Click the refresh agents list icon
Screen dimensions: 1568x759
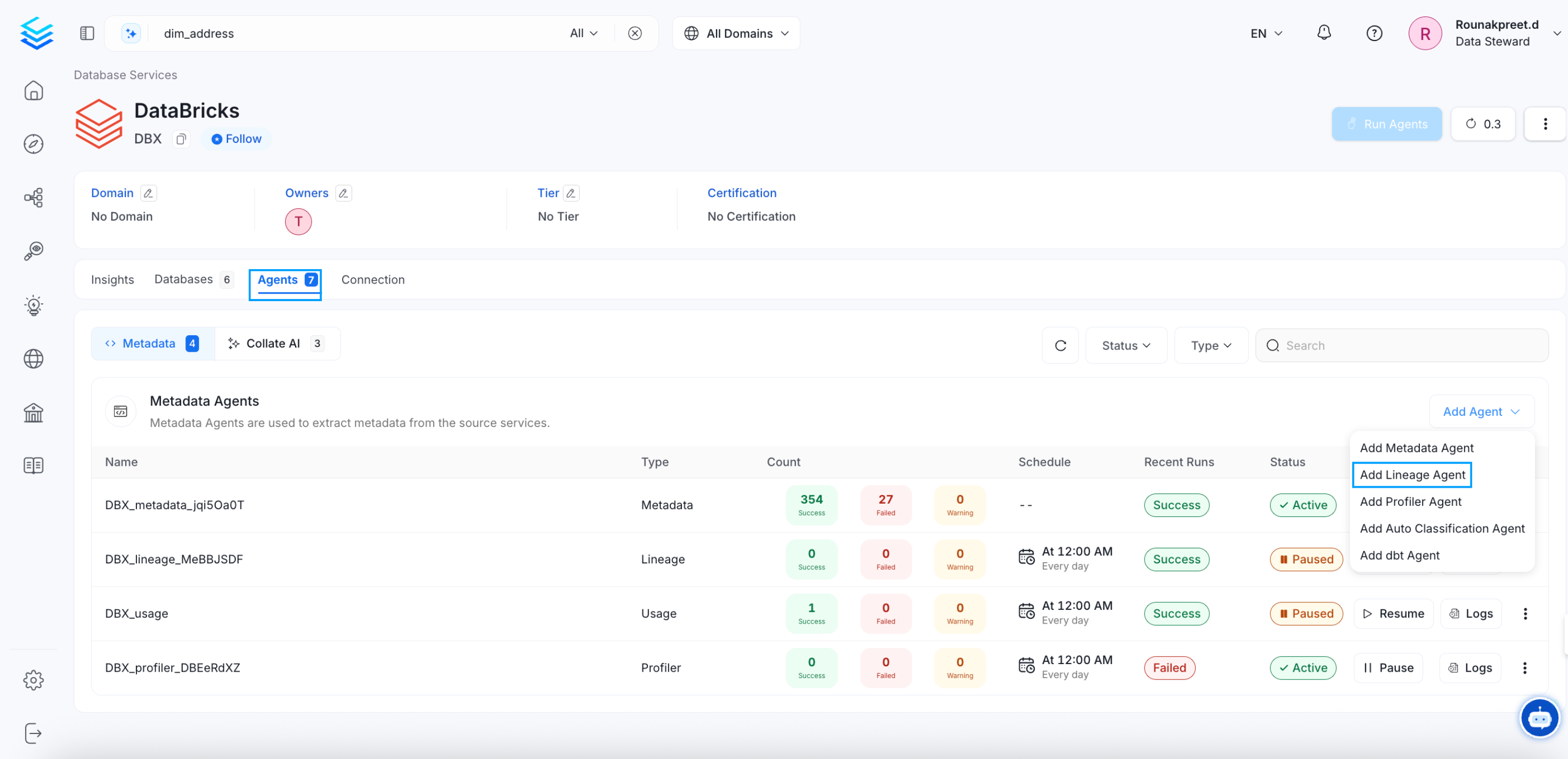1060,345
